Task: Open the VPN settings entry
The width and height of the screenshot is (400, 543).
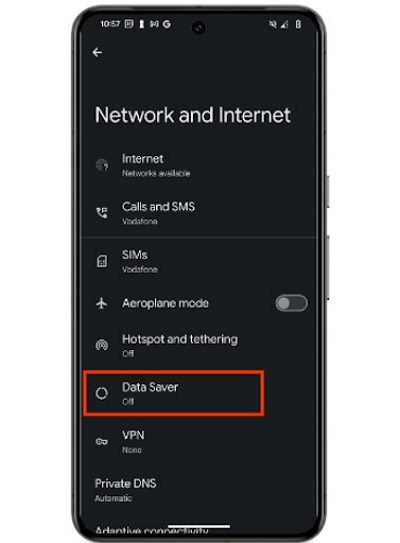Action: coord(199,442)
